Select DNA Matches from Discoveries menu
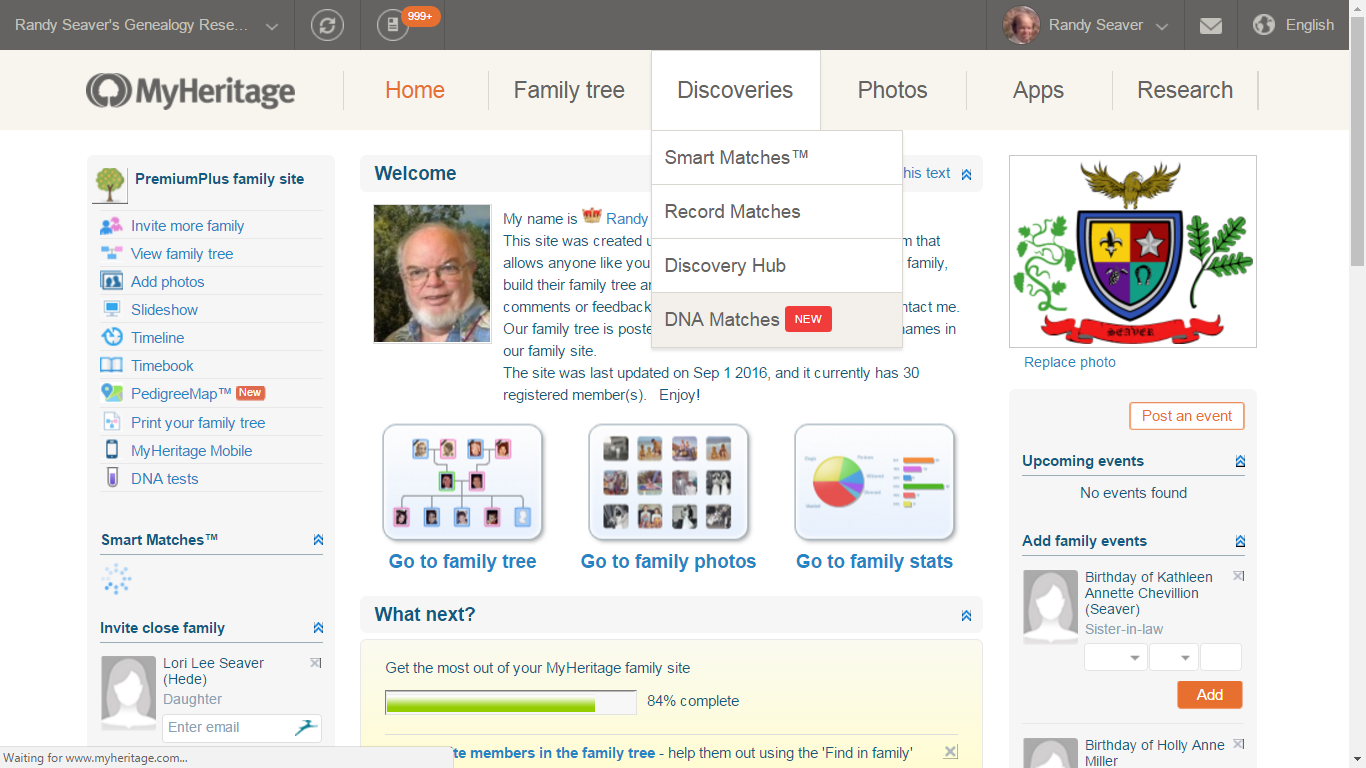Viewport: 1366px width, 768px height. click(x=777, y=320)
